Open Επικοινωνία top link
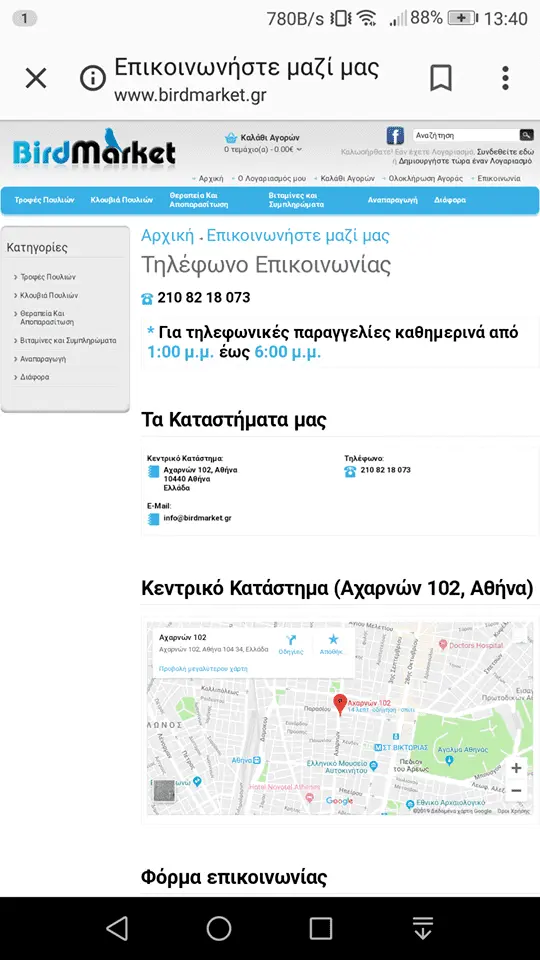The image size is (540, 960). tap(499, 179)
